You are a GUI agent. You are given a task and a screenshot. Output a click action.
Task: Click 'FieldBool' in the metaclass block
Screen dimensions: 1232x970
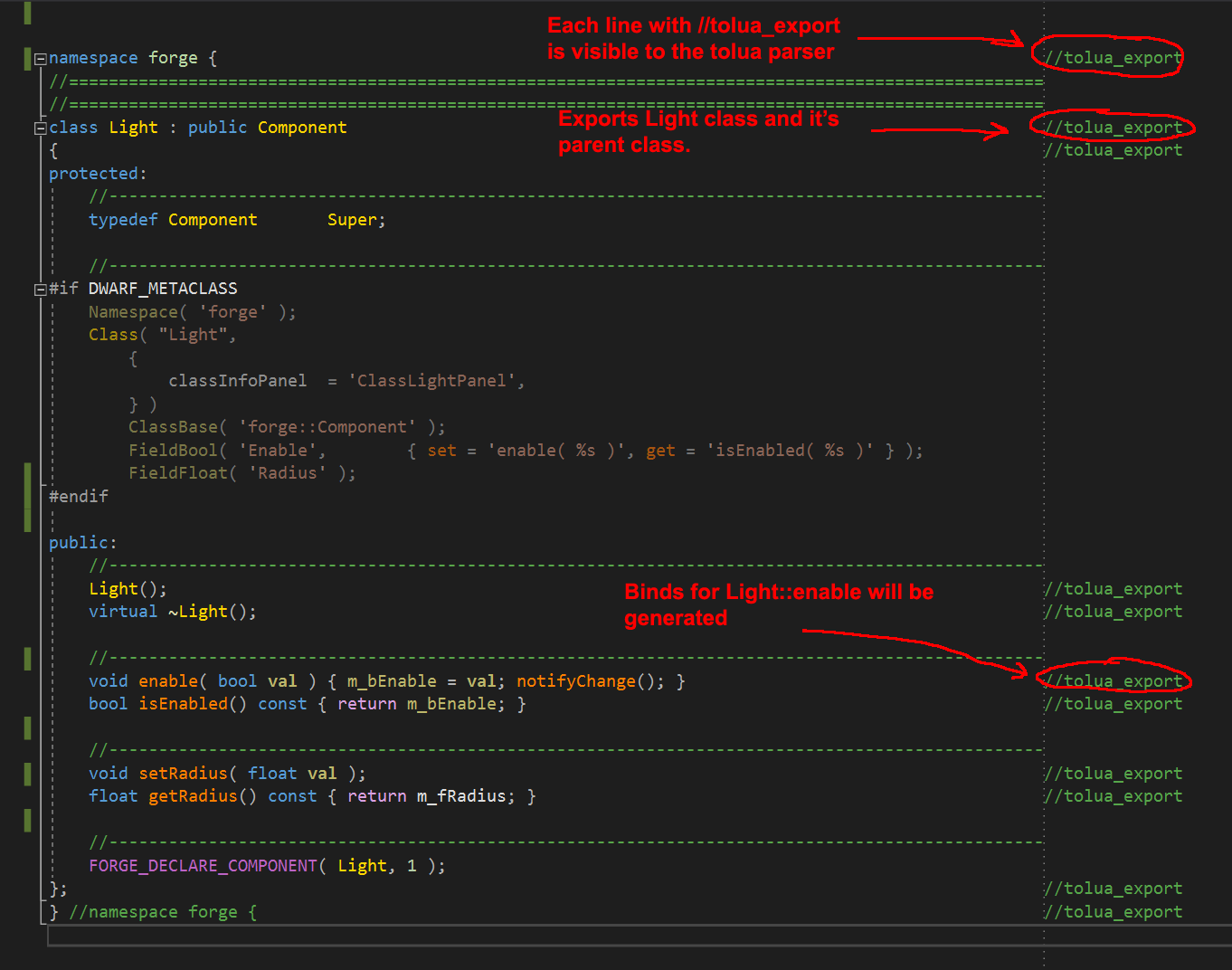coord(173,451)
